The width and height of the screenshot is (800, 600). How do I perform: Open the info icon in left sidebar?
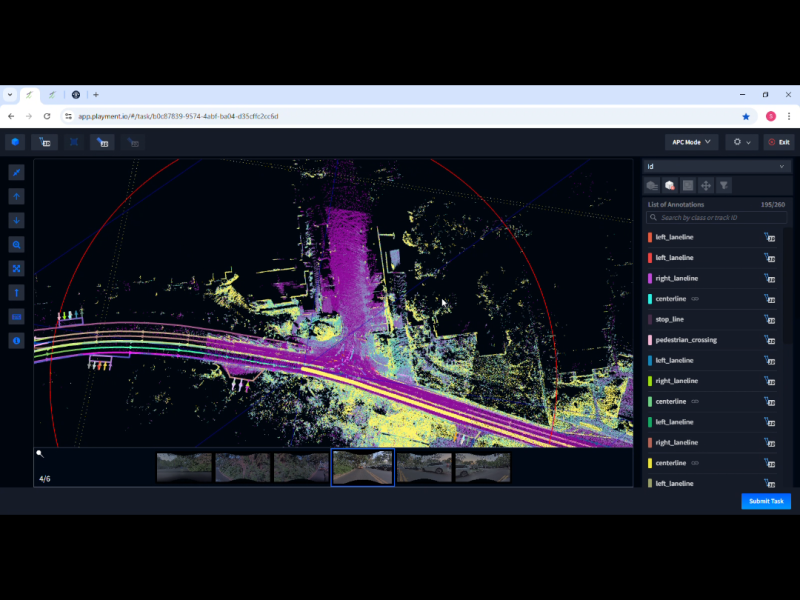(x=16, y=340)
